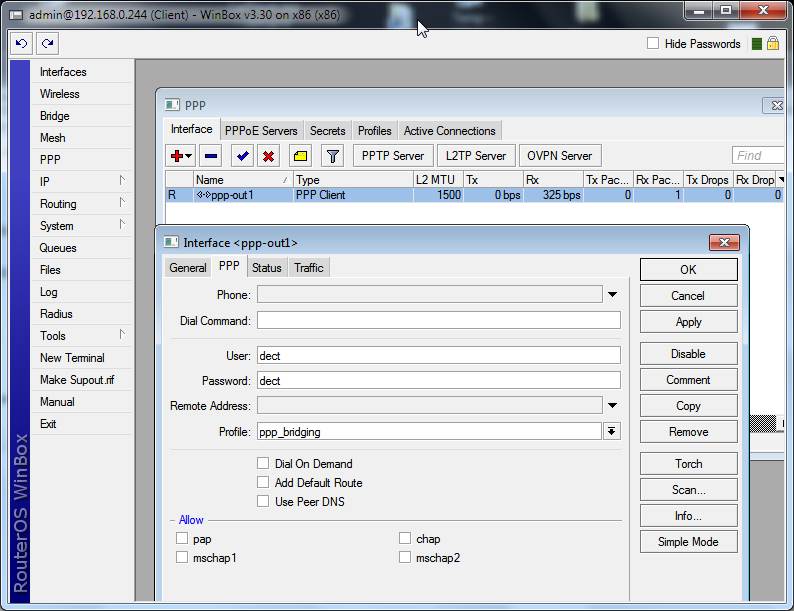This screenshot has width=794, height=611.
Task: Expand the Phone field arrow
Action: pyautogui.click(x=612, y=295)
